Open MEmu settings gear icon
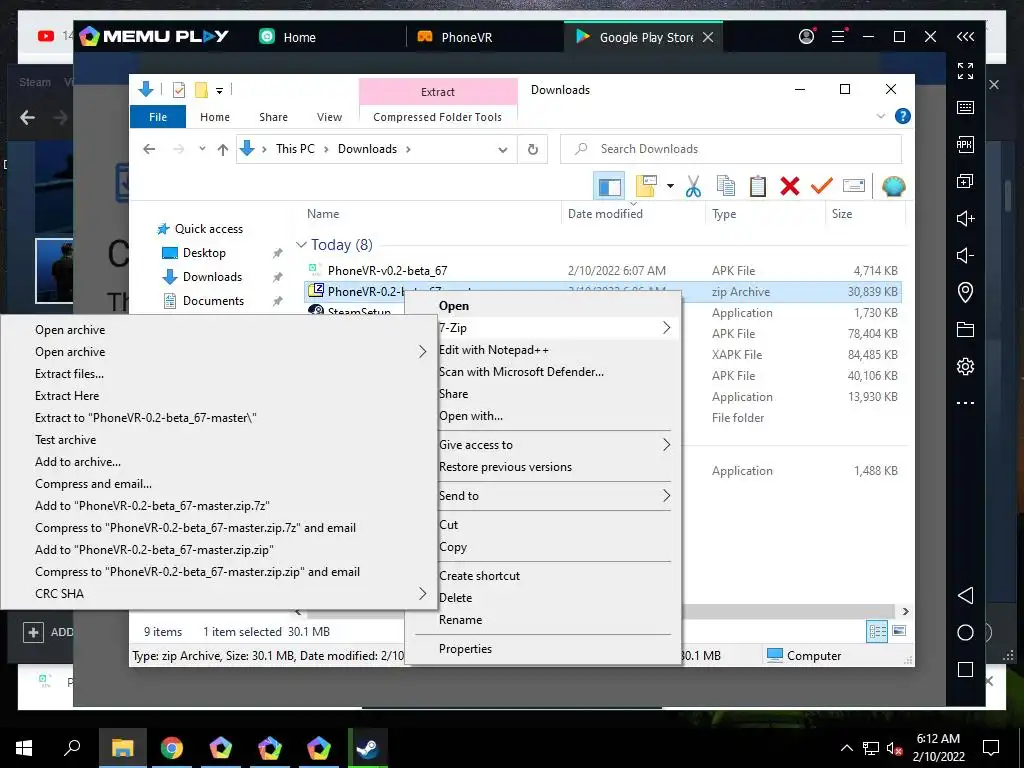This screenshot has height=768, width=1024. click(x=965, y=366)
